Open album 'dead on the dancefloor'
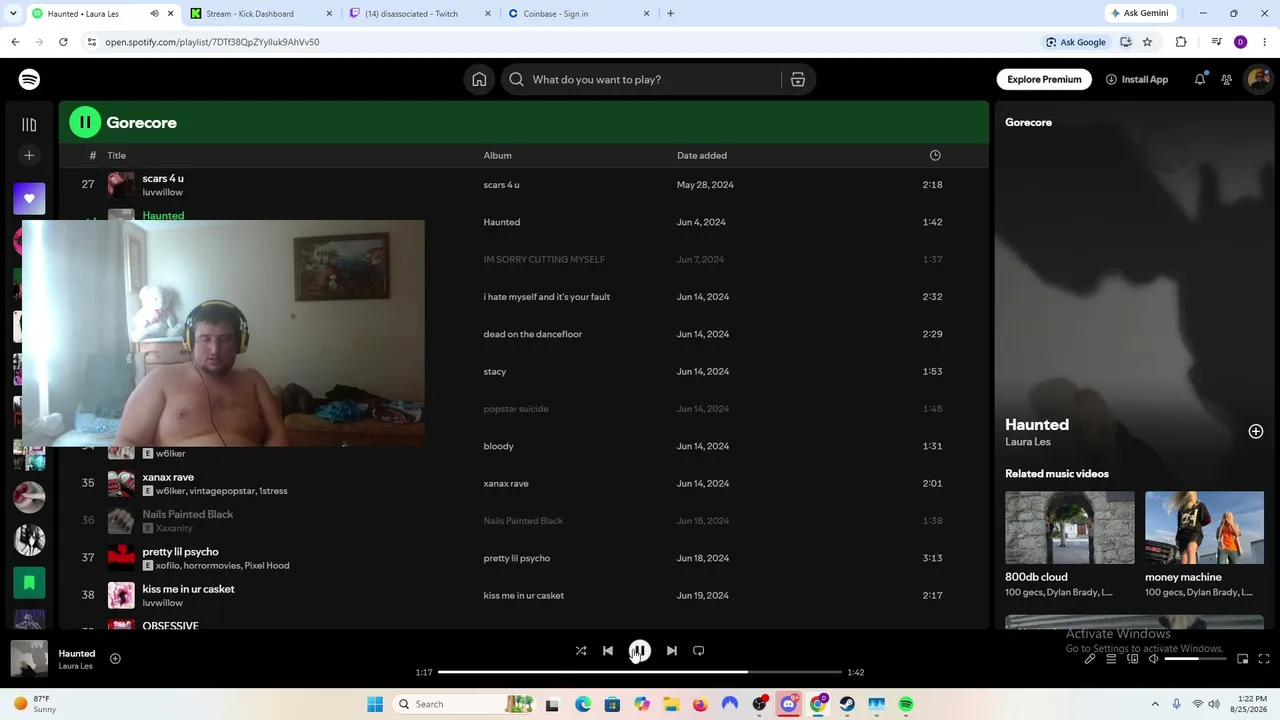Screen dimensions: 1280x720 [x=533, y=334]
